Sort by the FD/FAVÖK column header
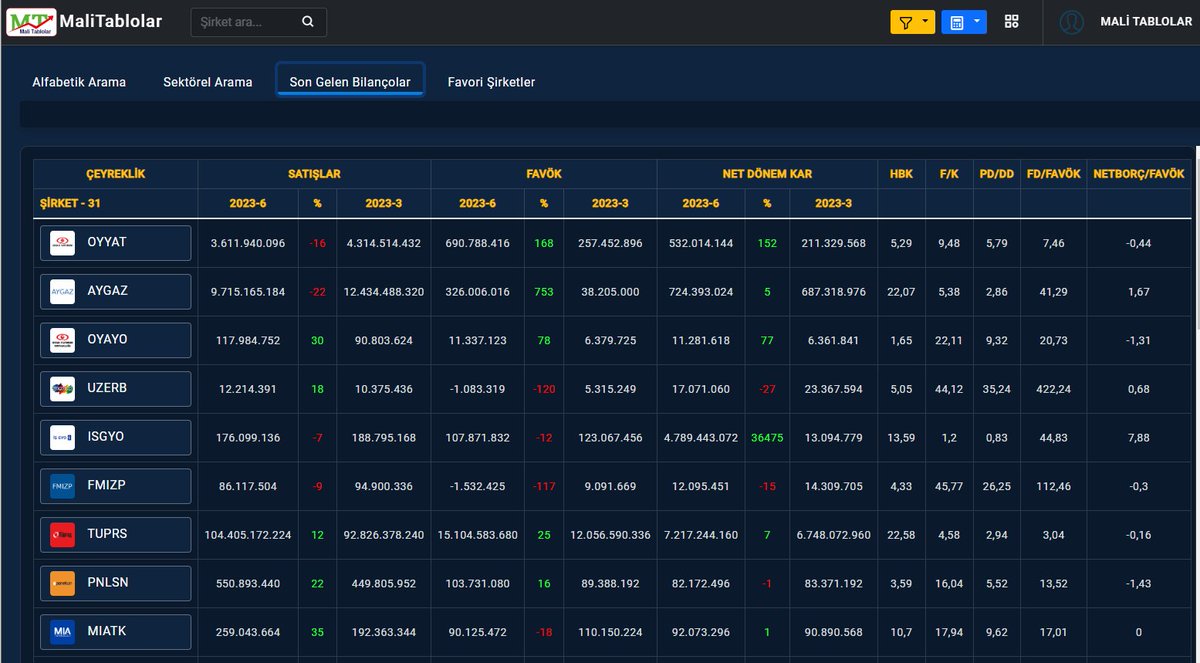The height and width of the screenshot is (663, 1200). pos(1053,174)
